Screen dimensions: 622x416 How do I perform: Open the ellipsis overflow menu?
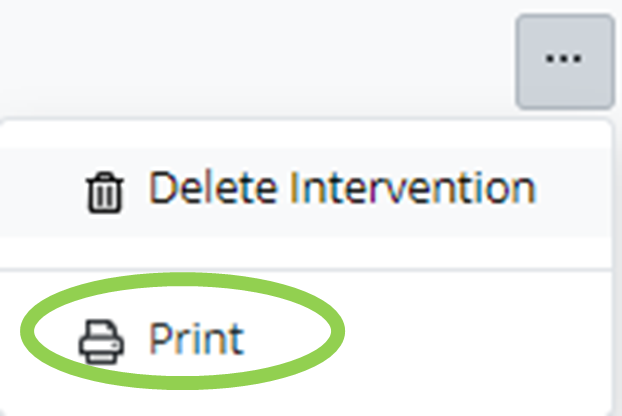click(564, 61)
